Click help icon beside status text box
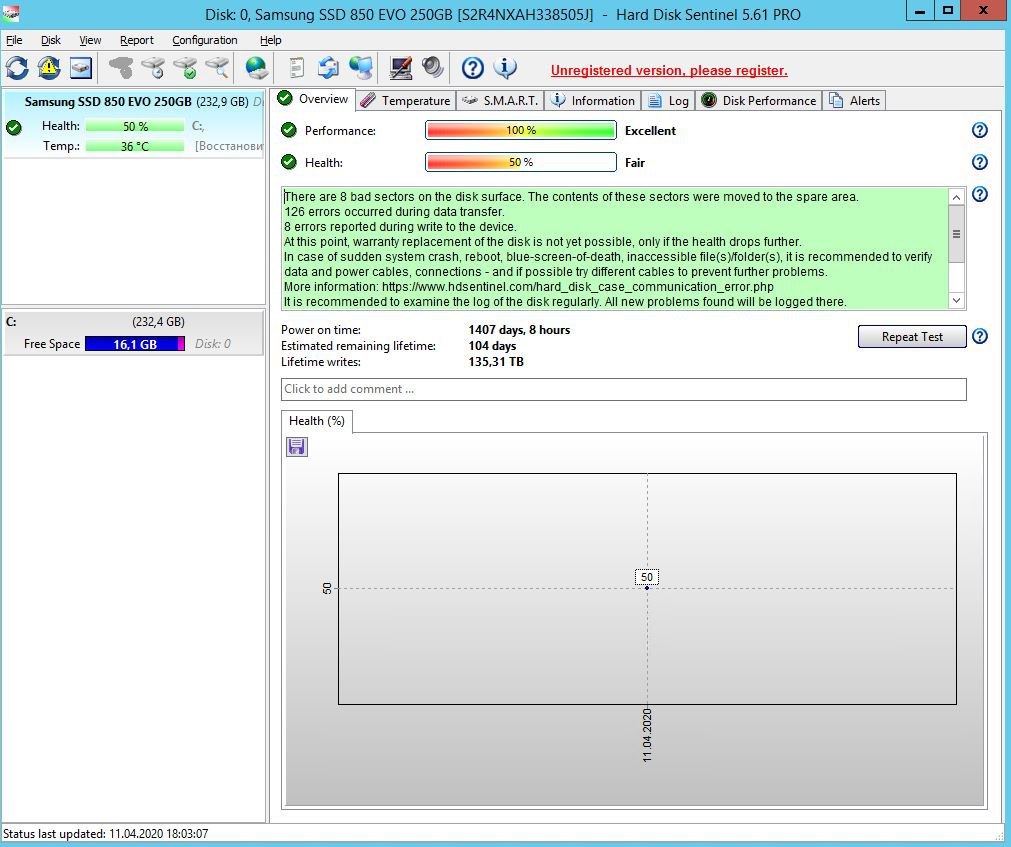The width and height of the screenshot is (1011, 847). (x=979, y=194)
